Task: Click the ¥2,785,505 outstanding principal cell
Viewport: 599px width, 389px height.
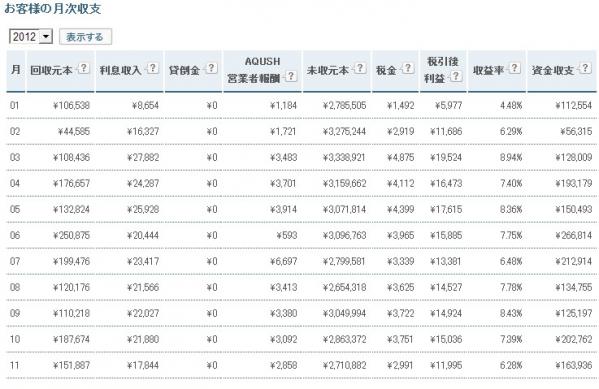Action: tap(344, 105)
